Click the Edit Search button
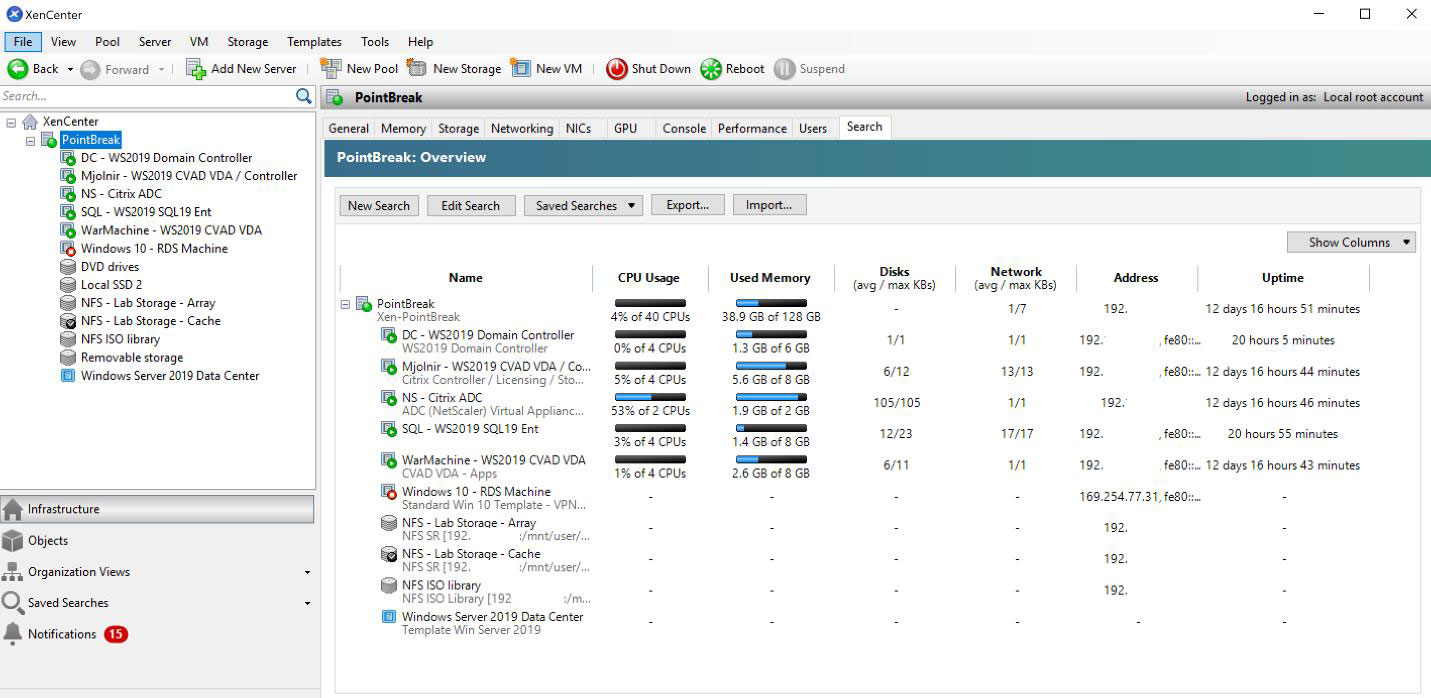Viewport: 1431px width, 698px height. (471, 205)
